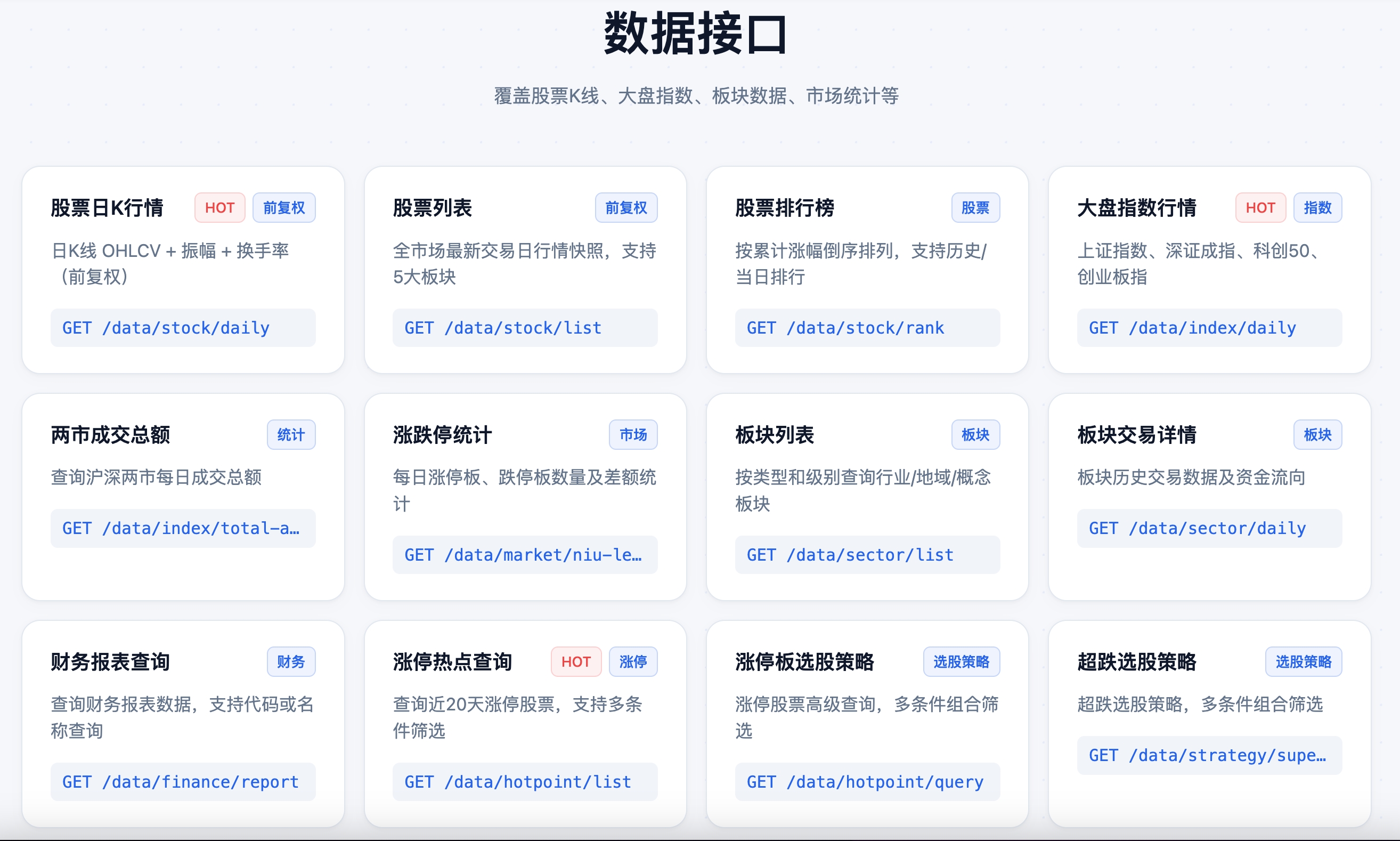Open the 股票日K行情 card title
The height and width of the screenshot is (841, 1400).
point(107,208)
